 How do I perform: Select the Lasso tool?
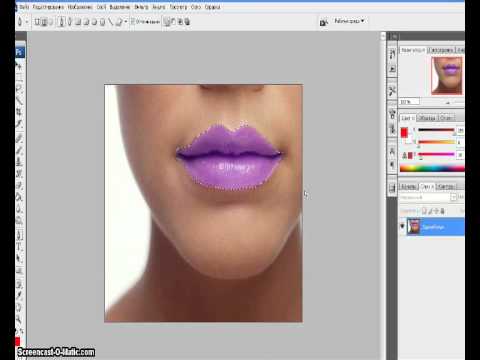click(x=19, y=89)
